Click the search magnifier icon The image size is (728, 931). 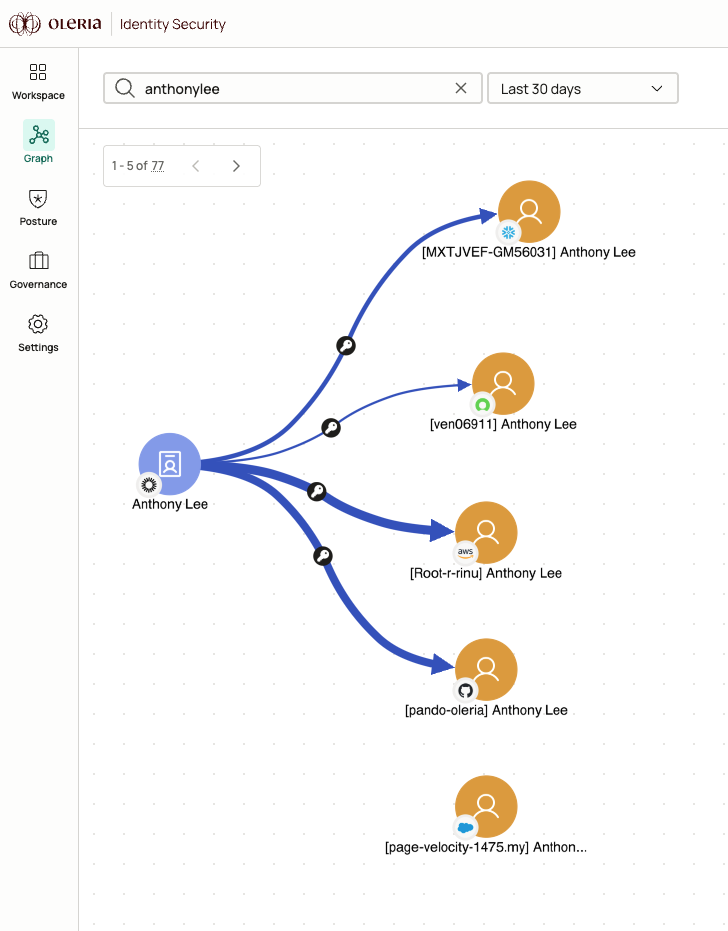125,88
